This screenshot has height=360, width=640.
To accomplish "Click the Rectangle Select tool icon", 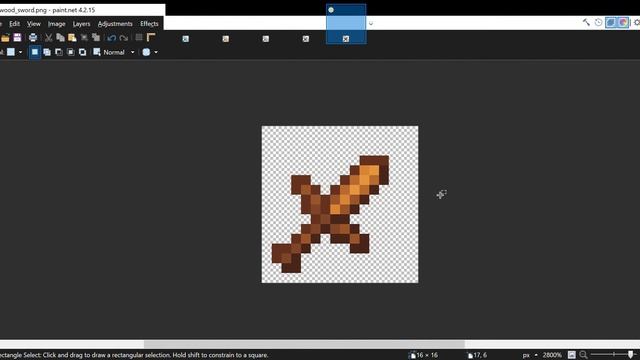I will click(11, 52).
